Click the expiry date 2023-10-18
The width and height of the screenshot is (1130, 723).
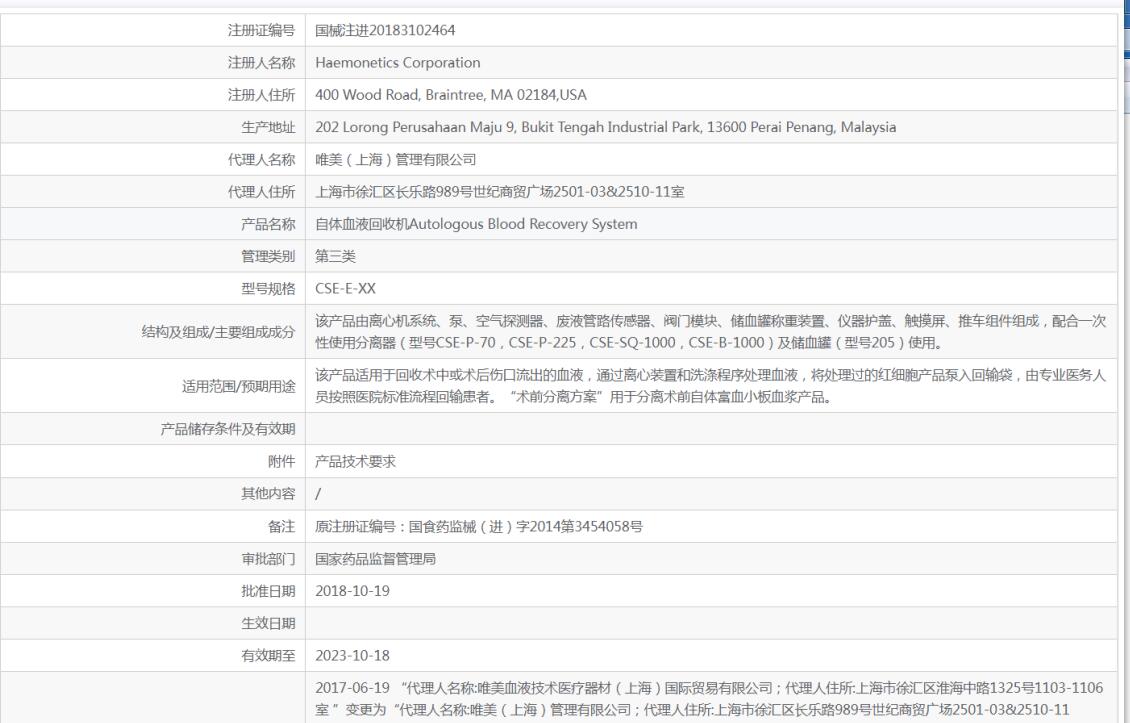coord(352,656)
